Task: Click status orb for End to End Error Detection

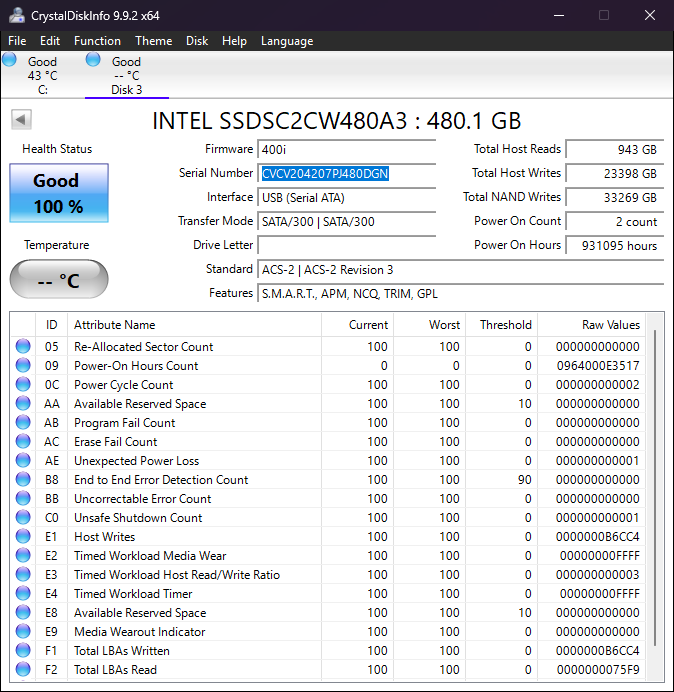Action: click(x=23, y=479)
